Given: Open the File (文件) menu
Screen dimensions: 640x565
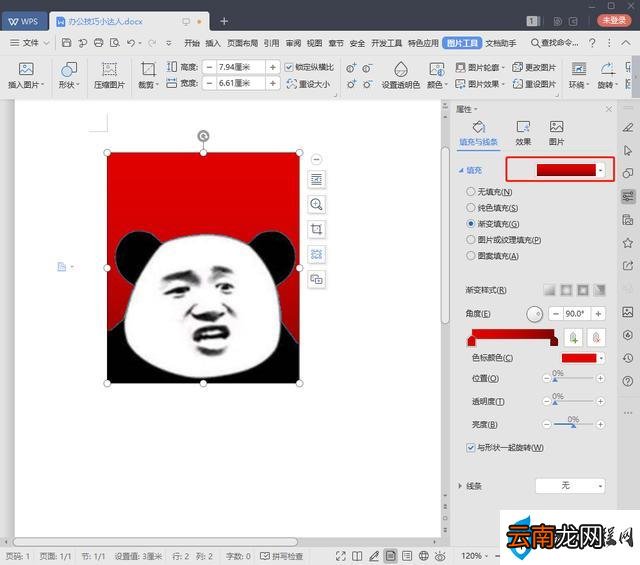Looking at the screenshot, I should (29, 42).
